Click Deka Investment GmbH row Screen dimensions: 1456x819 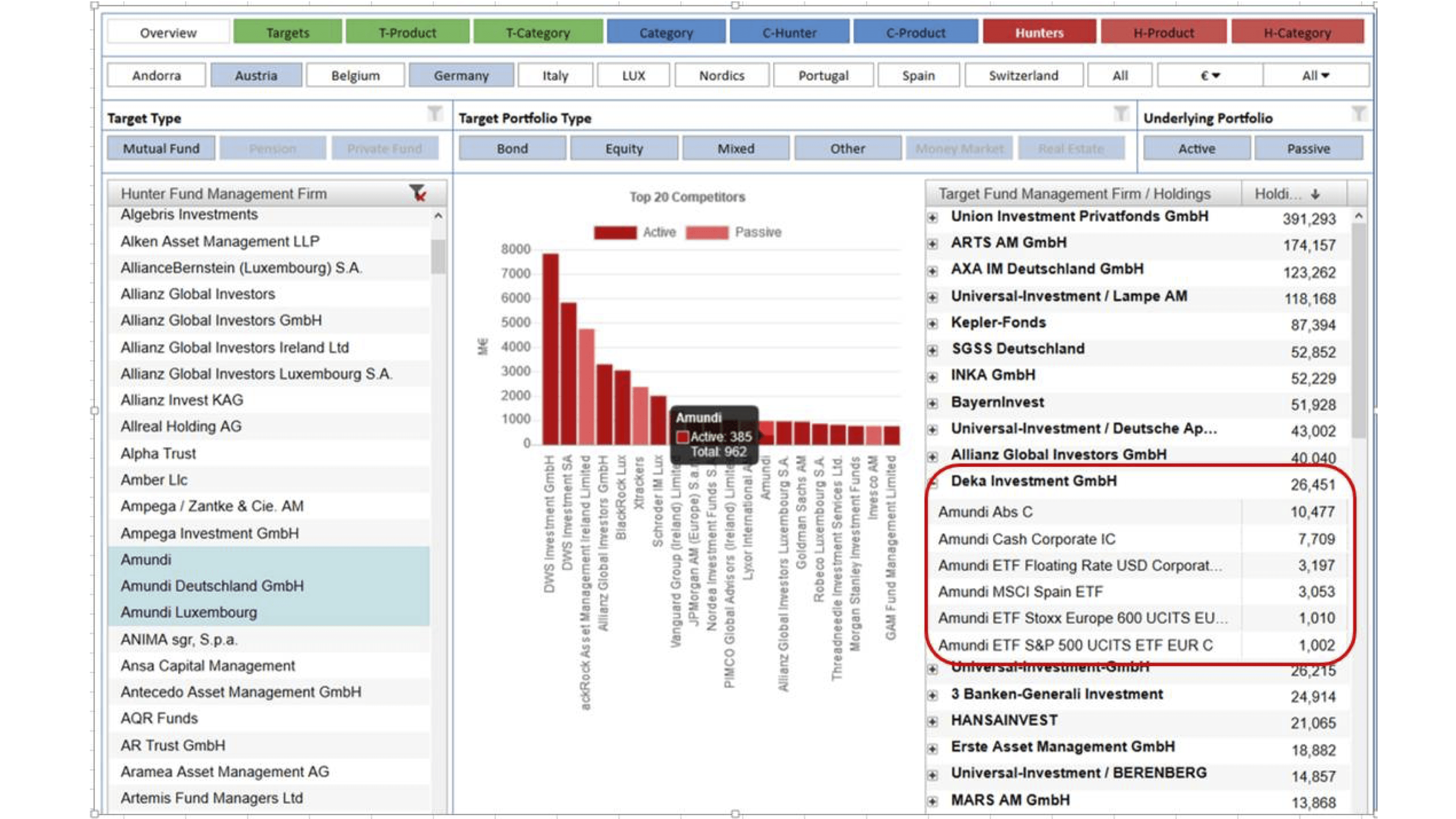pyautogui.click(x=1138, y=482)
